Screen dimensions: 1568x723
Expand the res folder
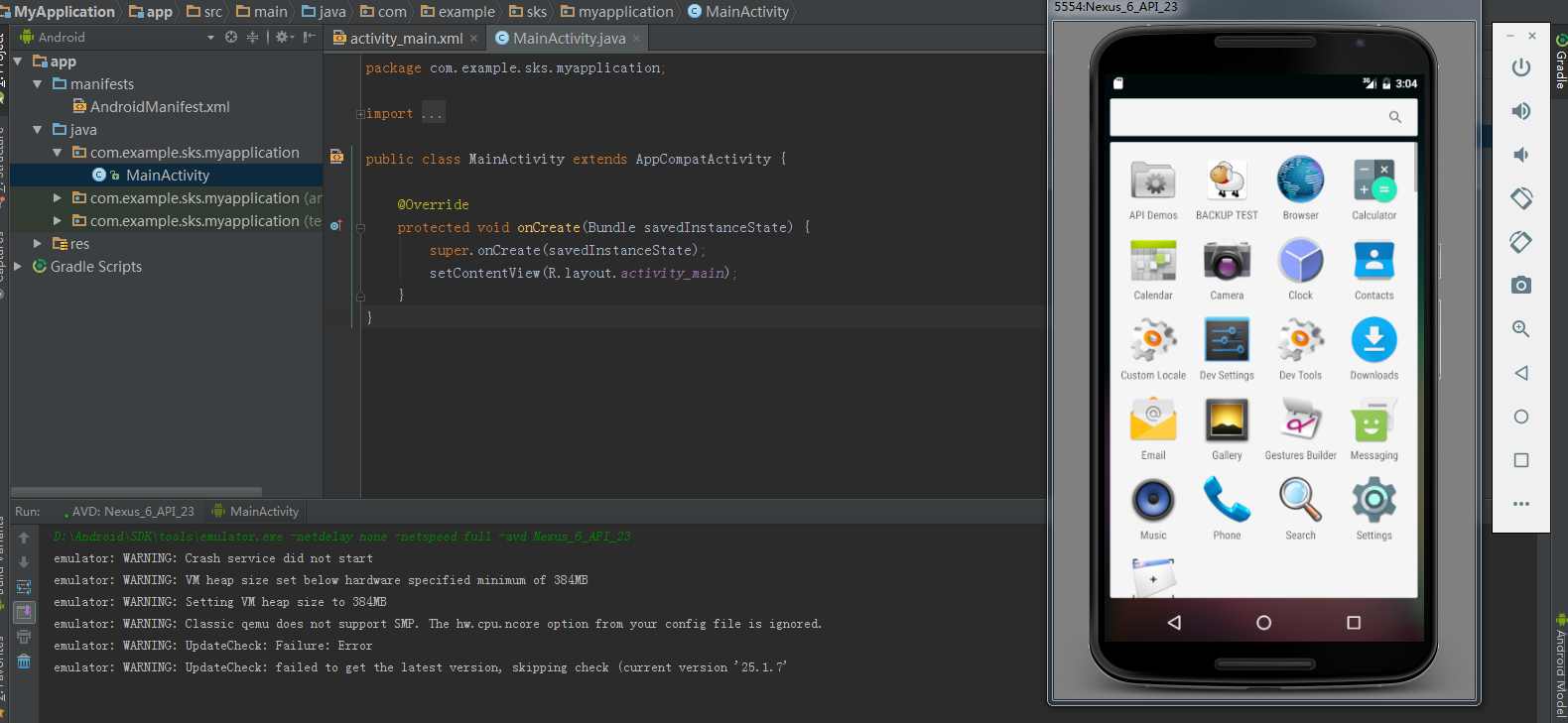(37, 244)
